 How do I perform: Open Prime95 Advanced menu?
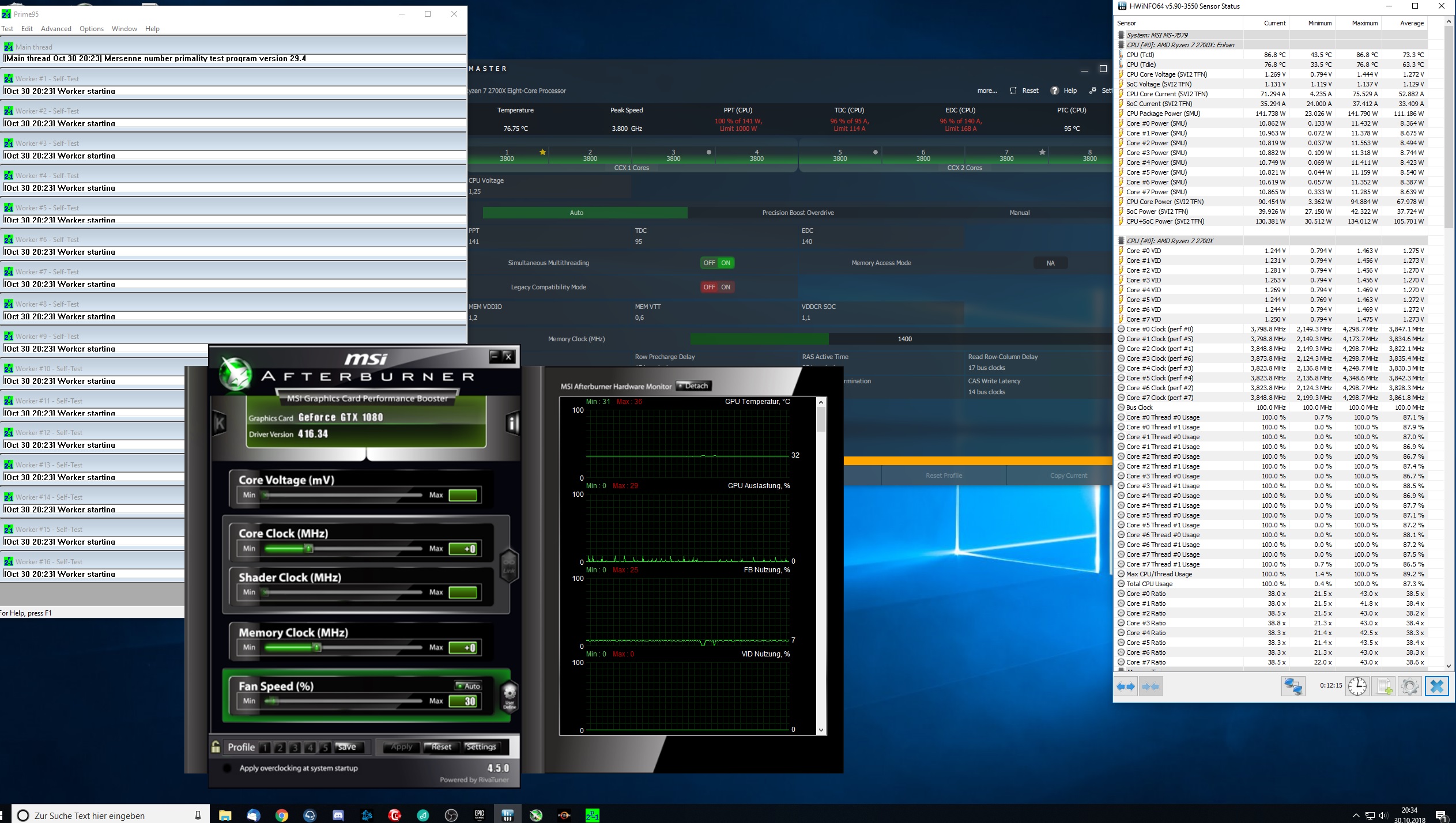56,29
